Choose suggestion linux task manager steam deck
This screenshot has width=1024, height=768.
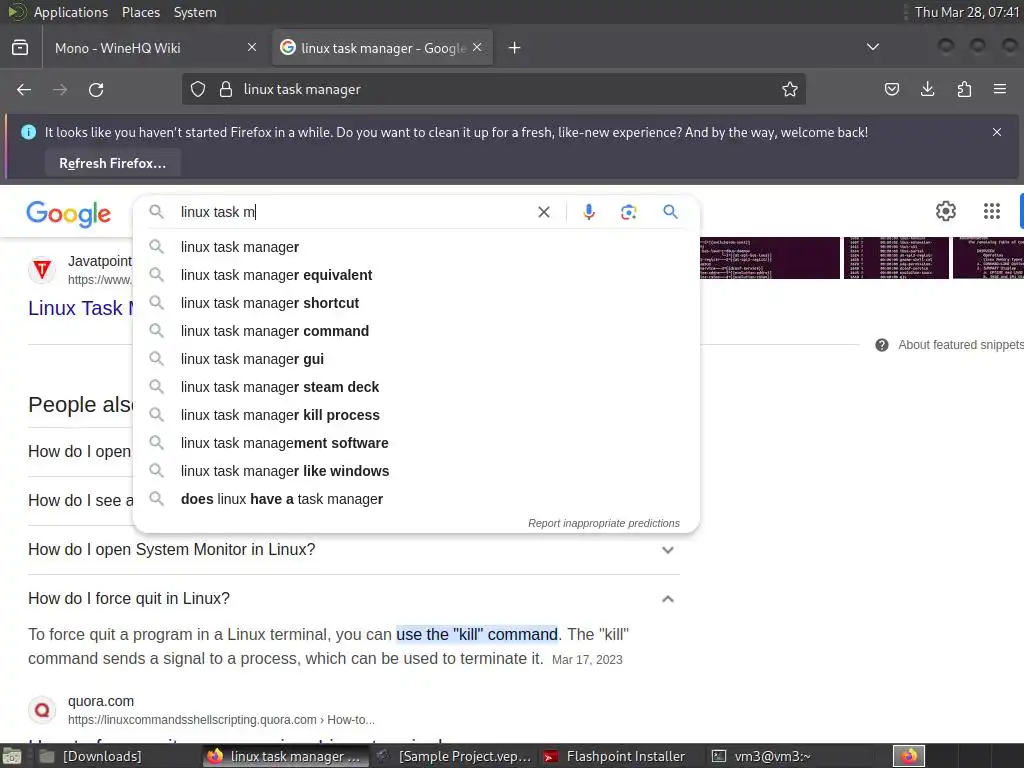(x=416, y=387)
